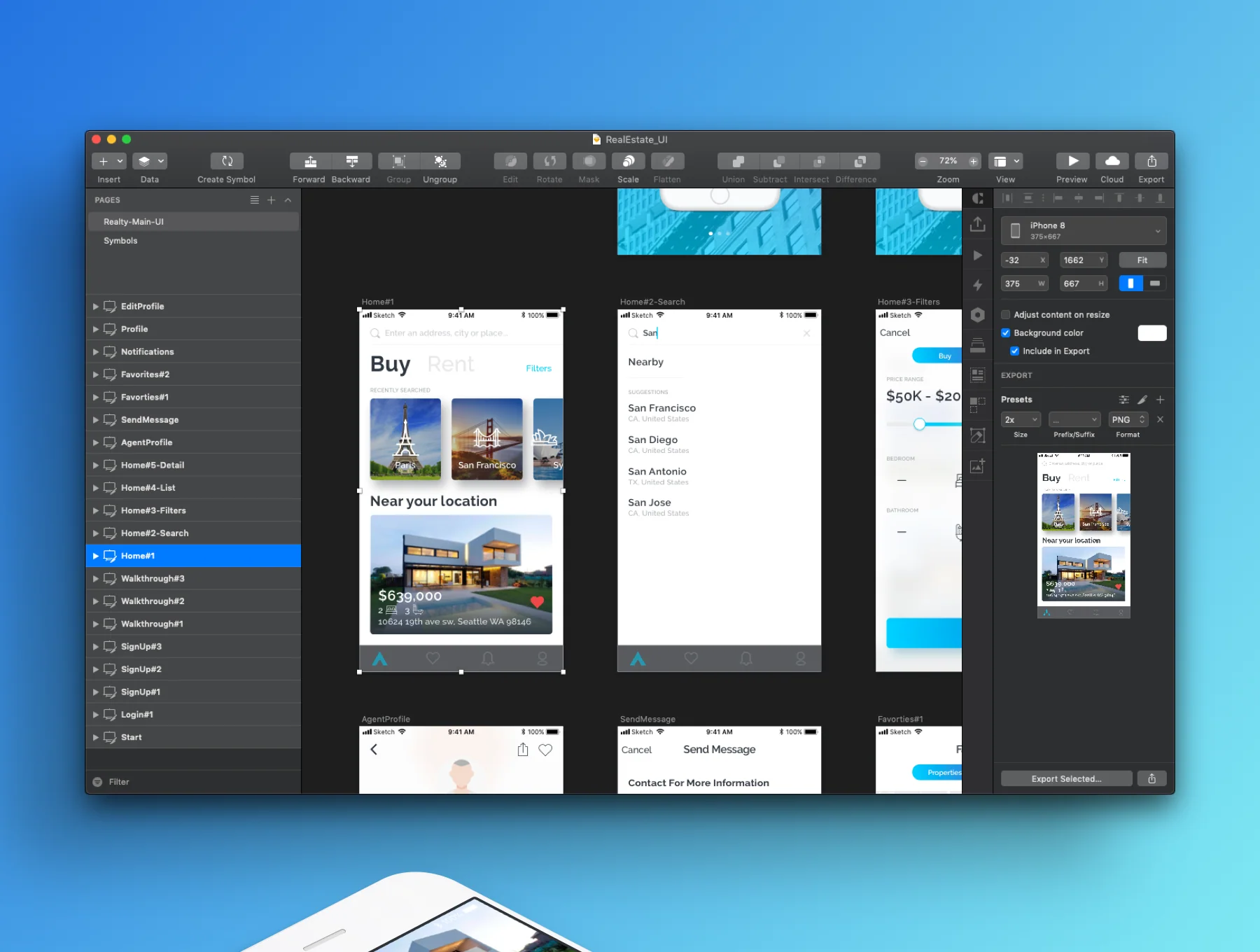This screenshot has height=952, width=1260.
Task: Uncheck the Background color checkbox
Action: pyautogui.click(x=1006, y=333)
